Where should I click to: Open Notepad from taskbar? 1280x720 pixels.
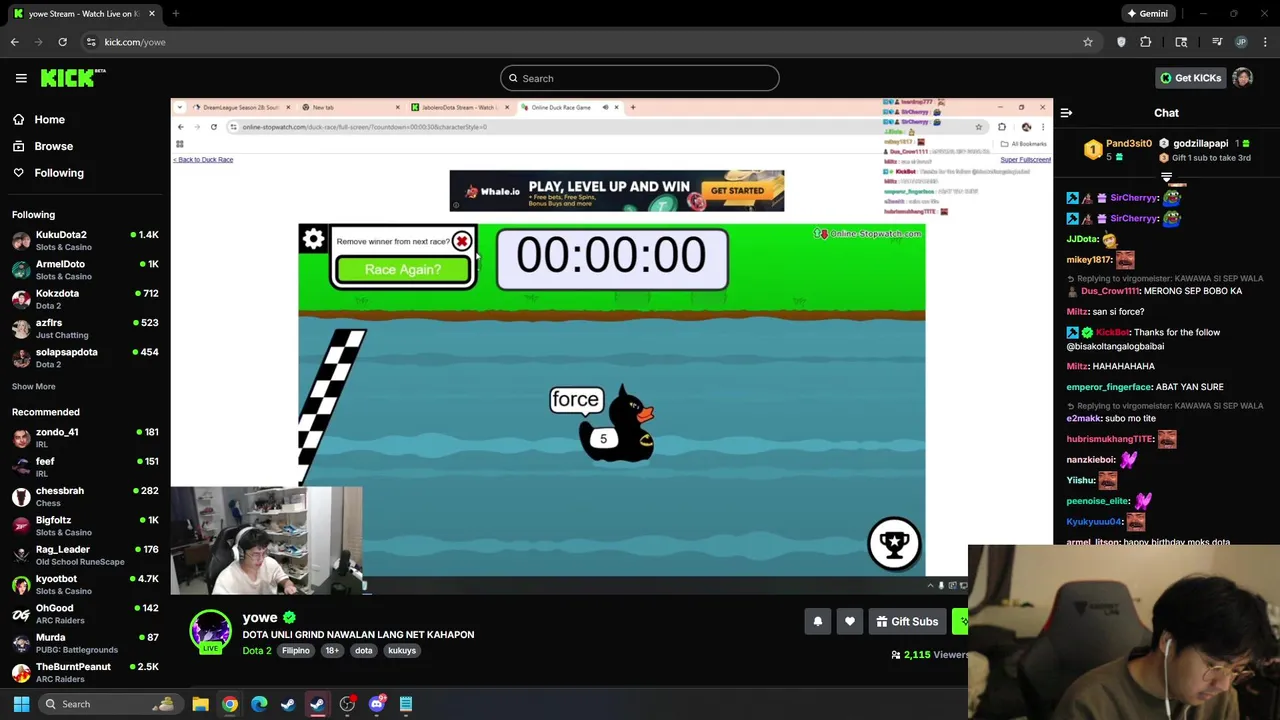click(406, 704)
